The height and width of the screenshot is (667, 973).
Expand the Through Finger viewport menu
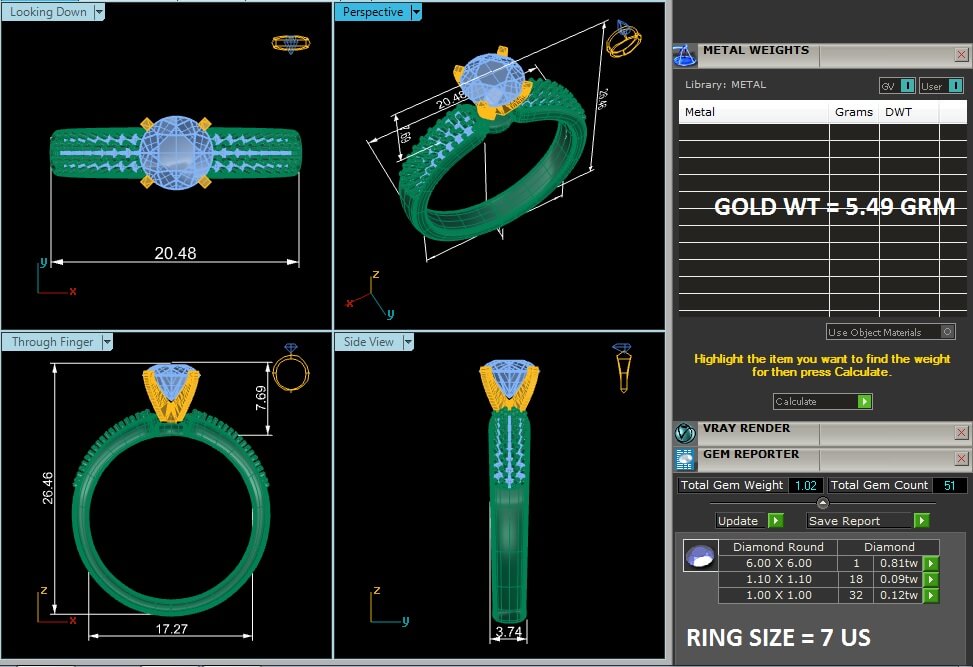point(107,342)
